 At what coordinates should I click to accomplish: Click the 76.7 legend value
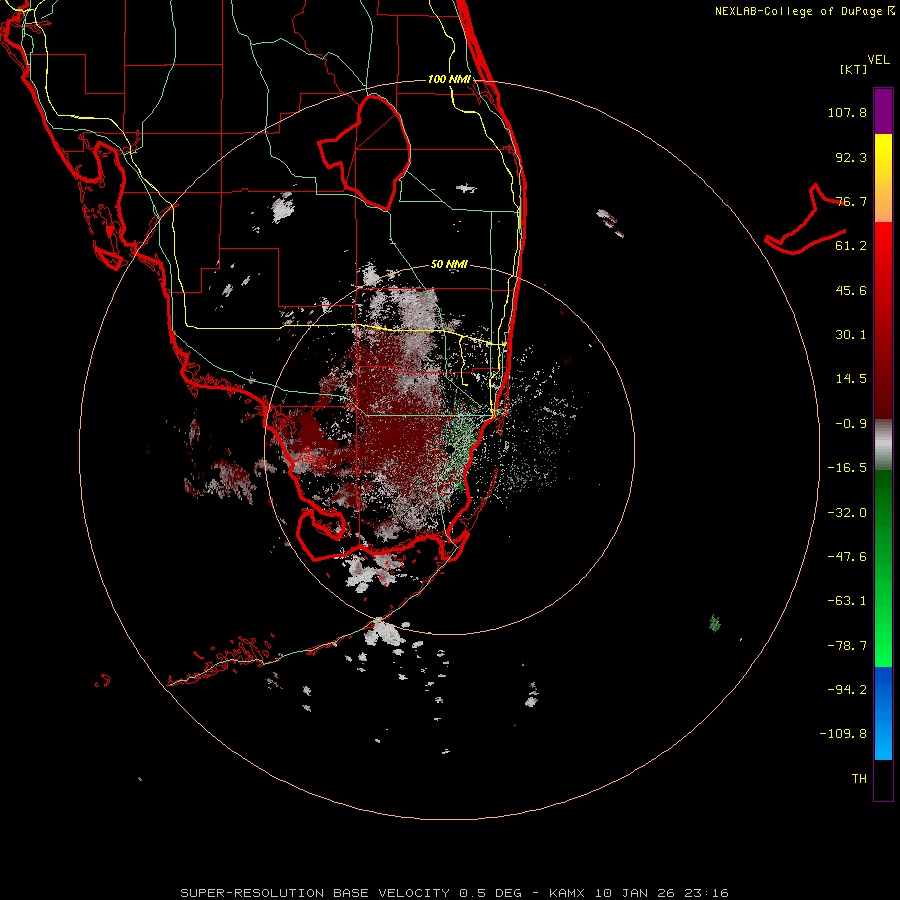click(851, 201)
